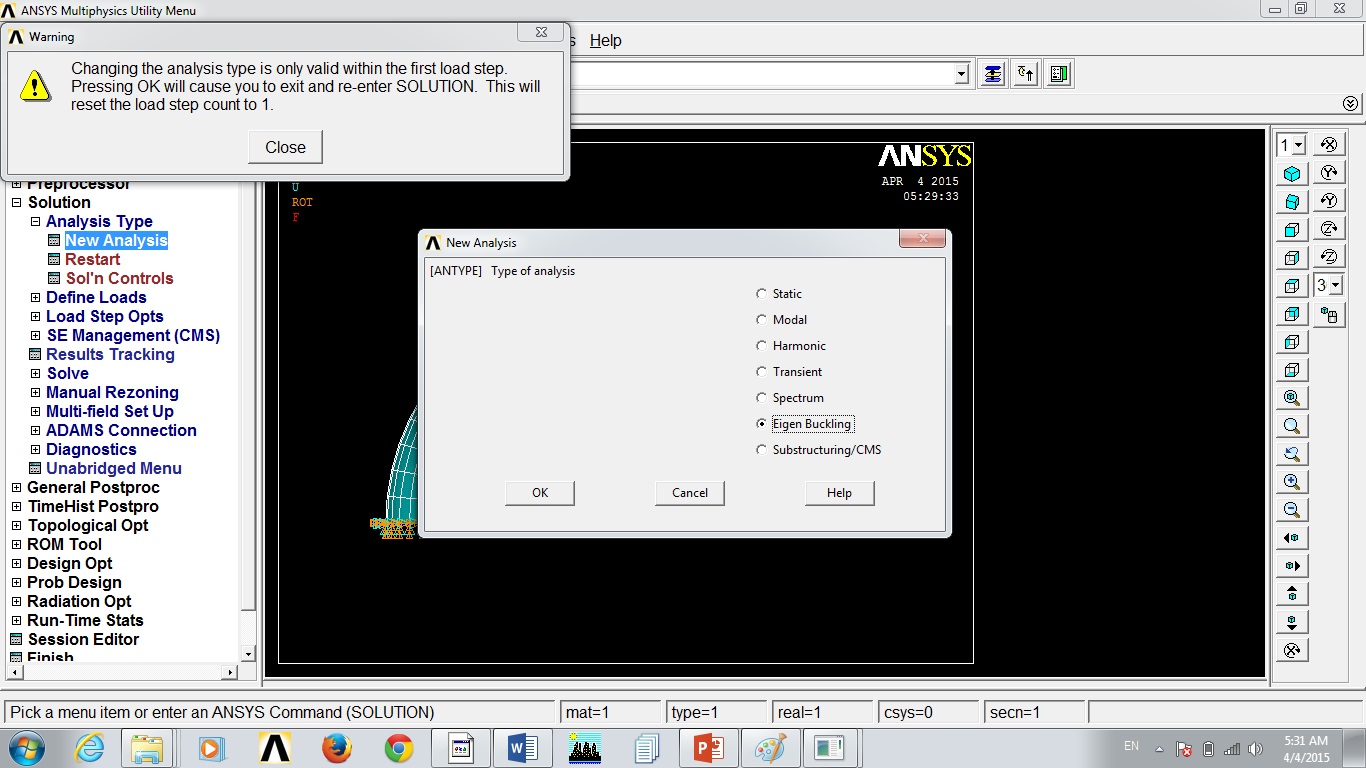Click the Windows Start button

[x=25, y=748]
